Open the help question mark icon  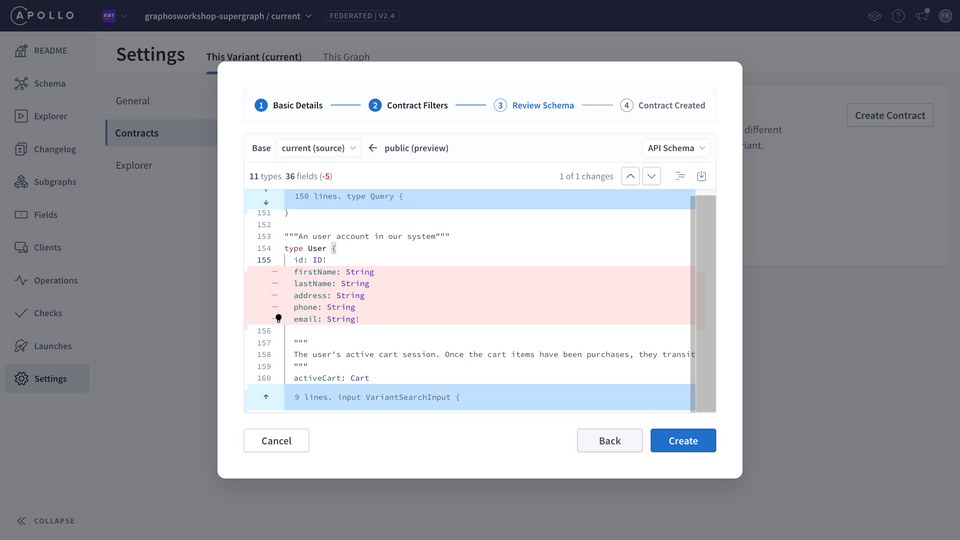898,16
